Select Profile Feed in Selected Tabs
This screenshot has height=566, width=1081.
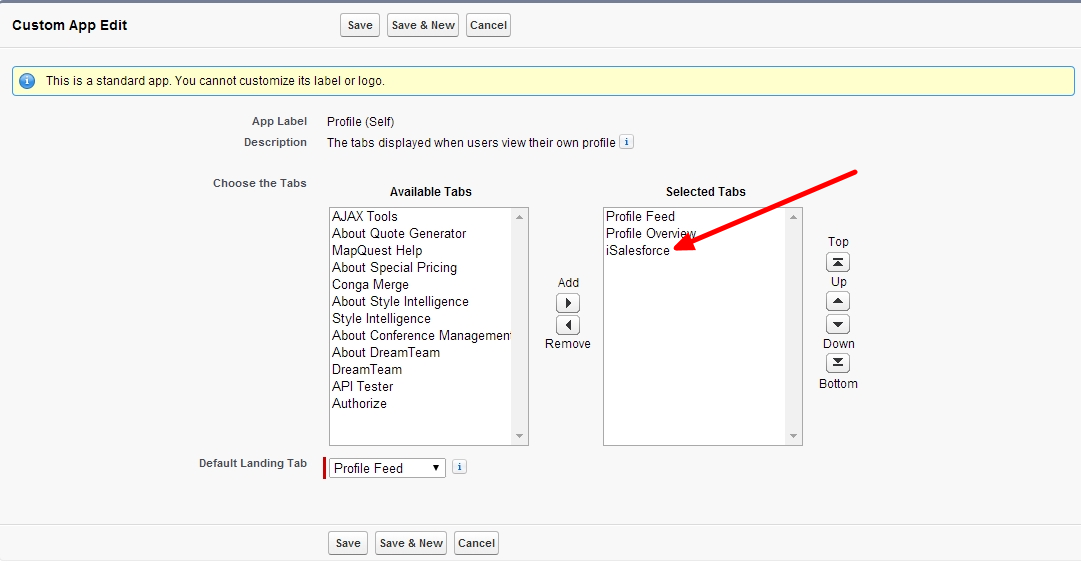point(694,216)
